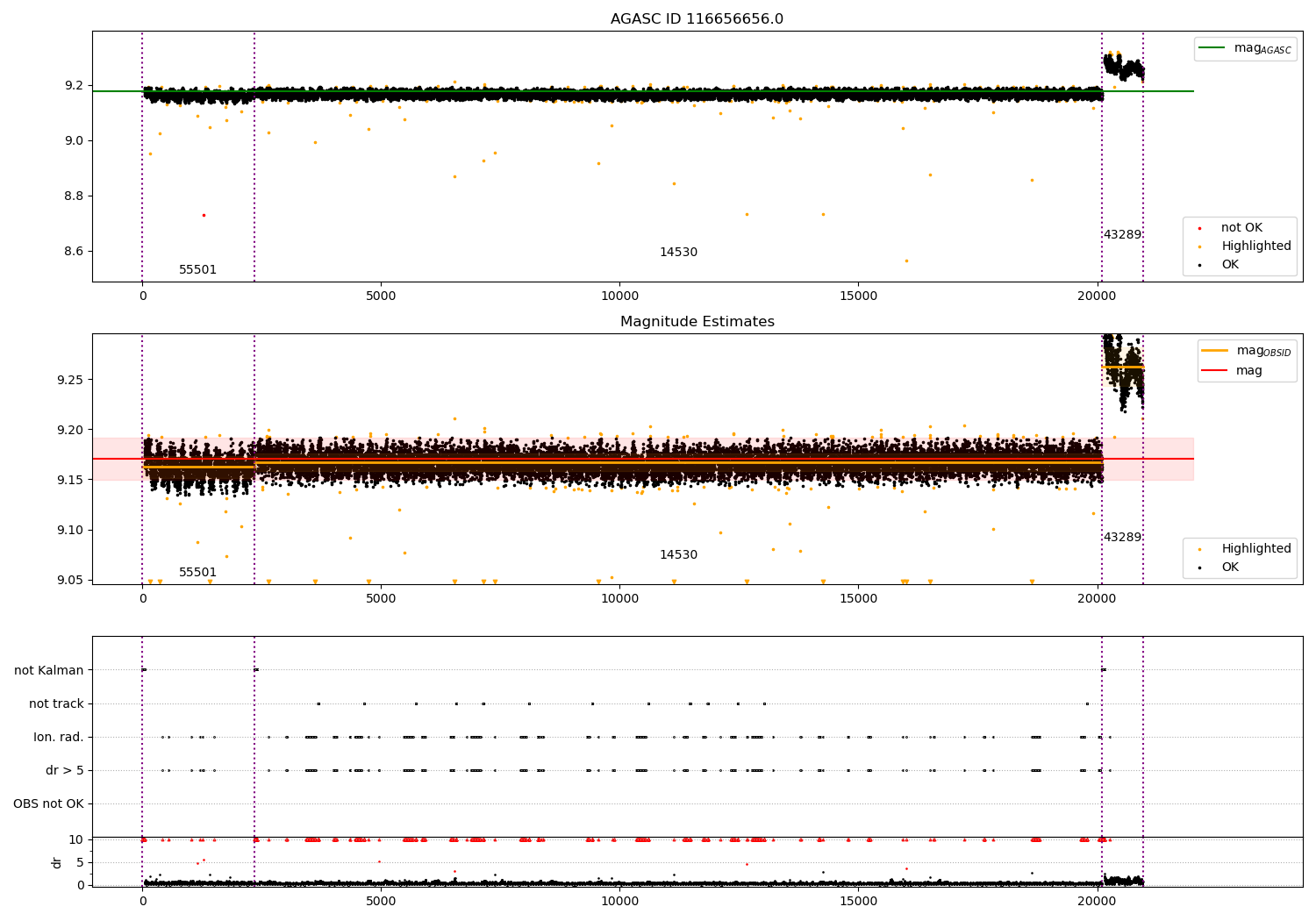
Task: Click the 'not track' row label
Action: click(56, 703)
